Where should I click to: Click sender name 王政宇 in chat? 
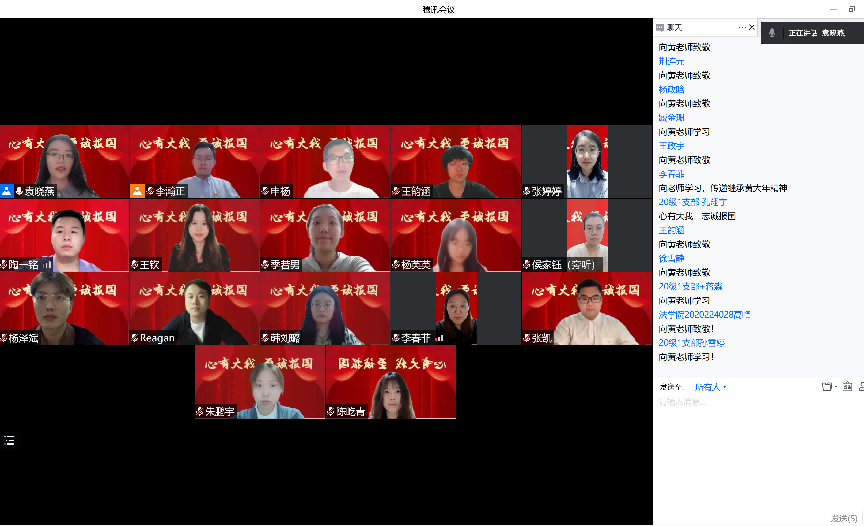click(x=671, y=146)
